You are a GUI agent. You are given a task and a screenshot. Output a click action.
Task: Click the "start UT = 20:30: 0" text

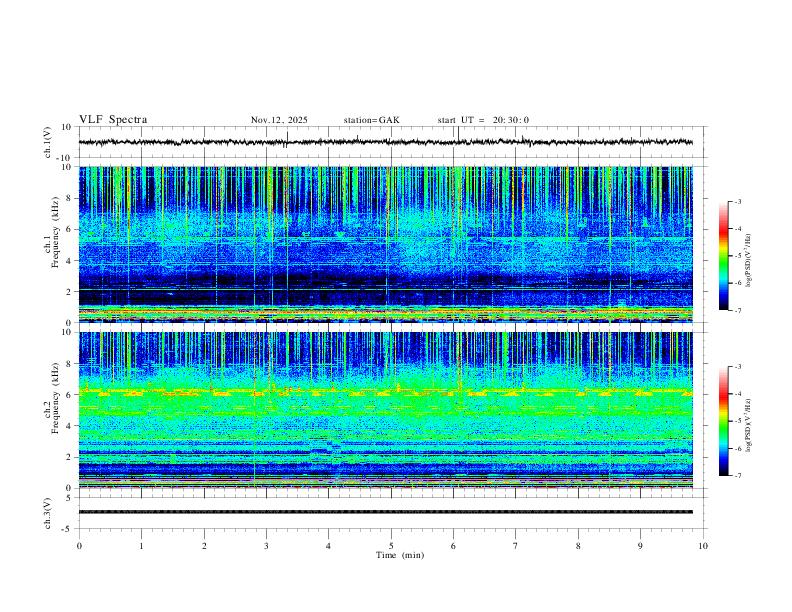[483, 120]
